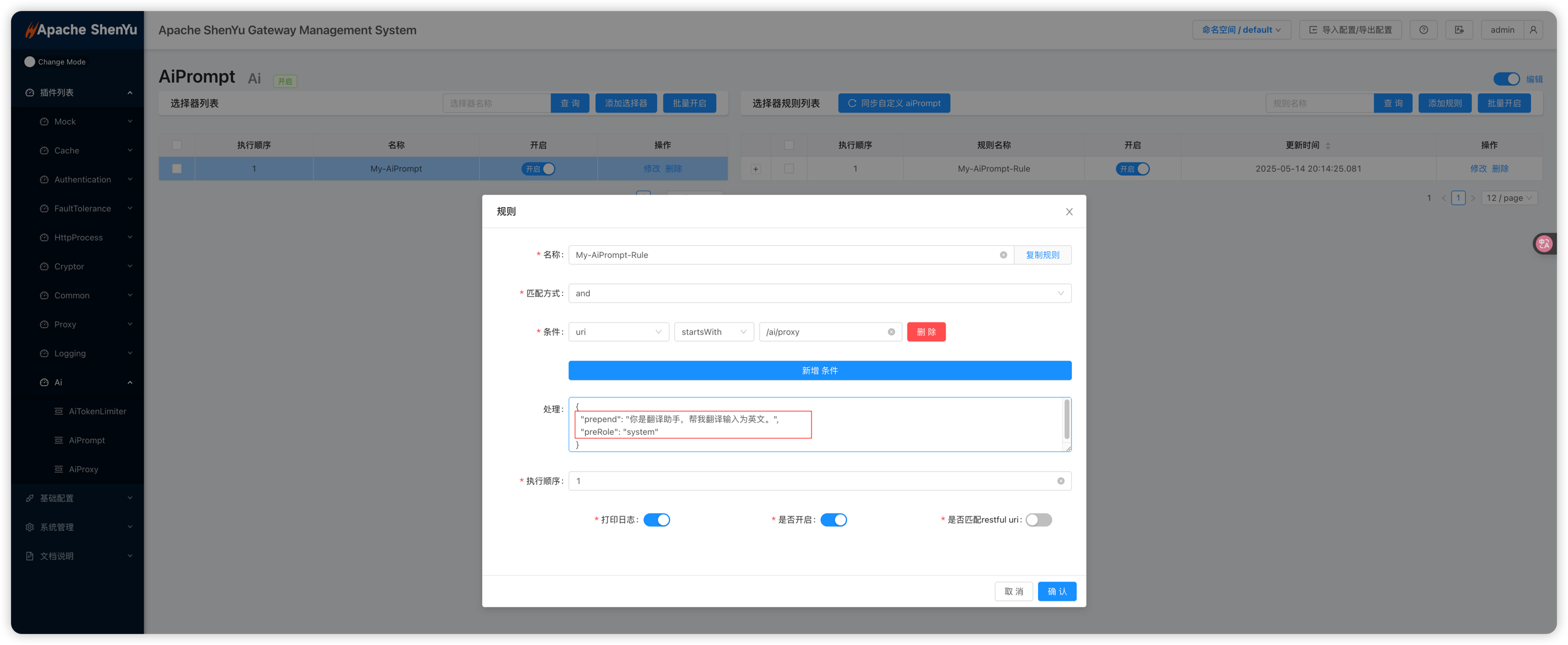Clear the /ai/proxy condition value

click(891, 332)
